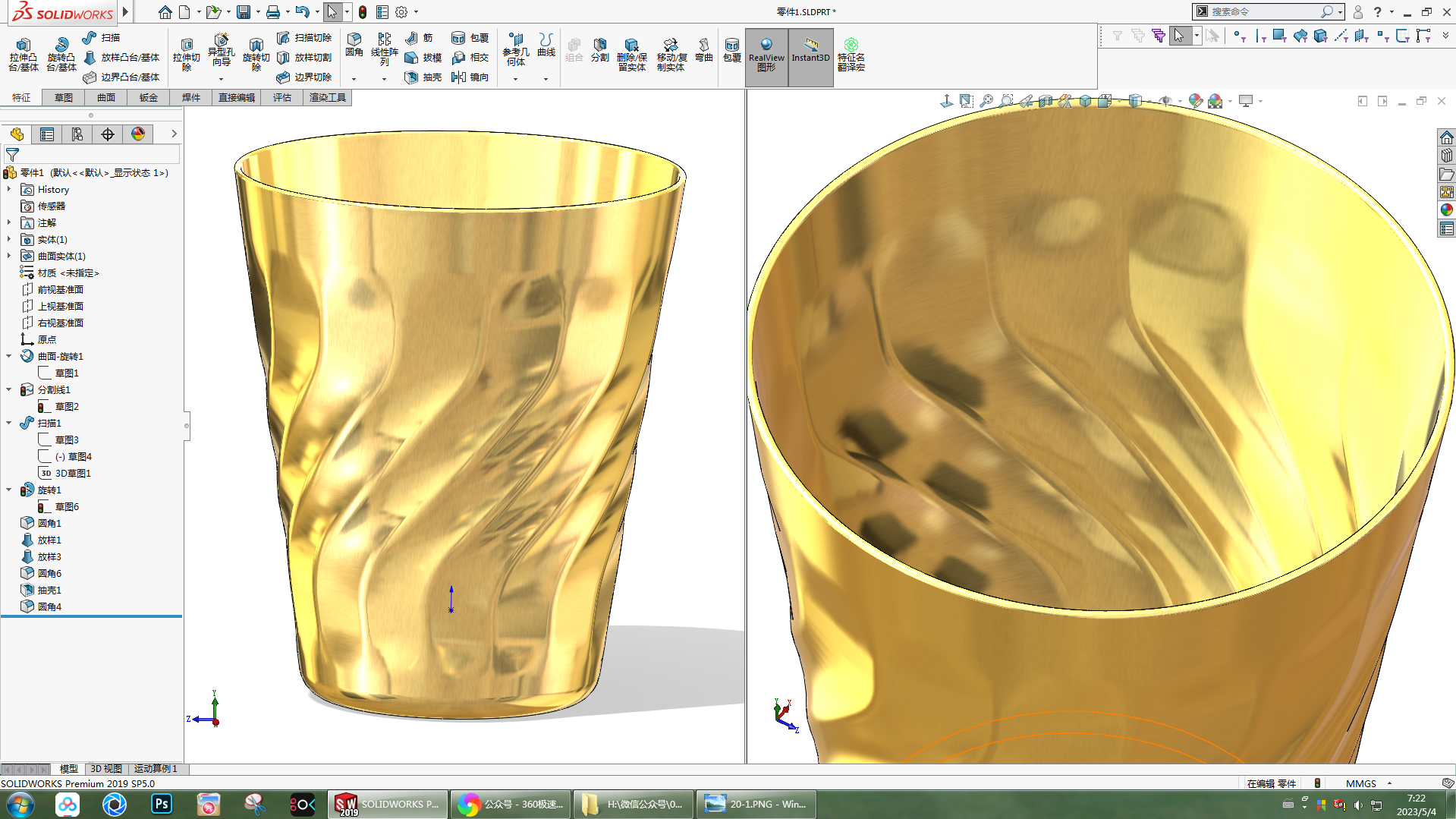1456x819 pixels.
Task: Open the 运动算例1 motion study tab
Action: click(x=156, y=769)
